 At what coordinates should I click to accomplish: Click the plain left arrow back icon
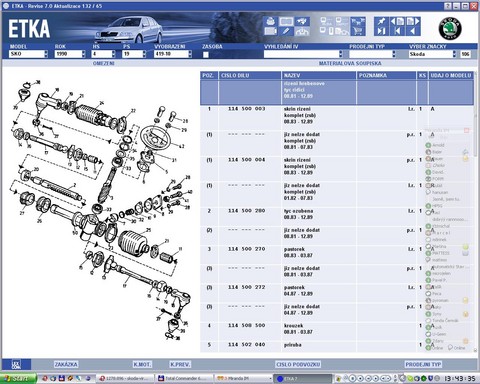(413, 31)
